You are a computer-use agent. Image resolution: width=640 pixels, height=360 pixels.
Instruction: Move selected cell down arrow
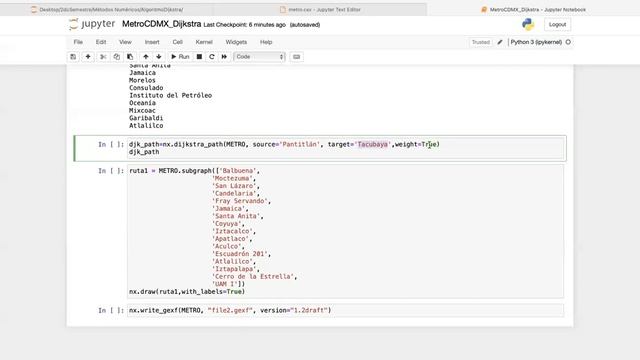[159, 57]
